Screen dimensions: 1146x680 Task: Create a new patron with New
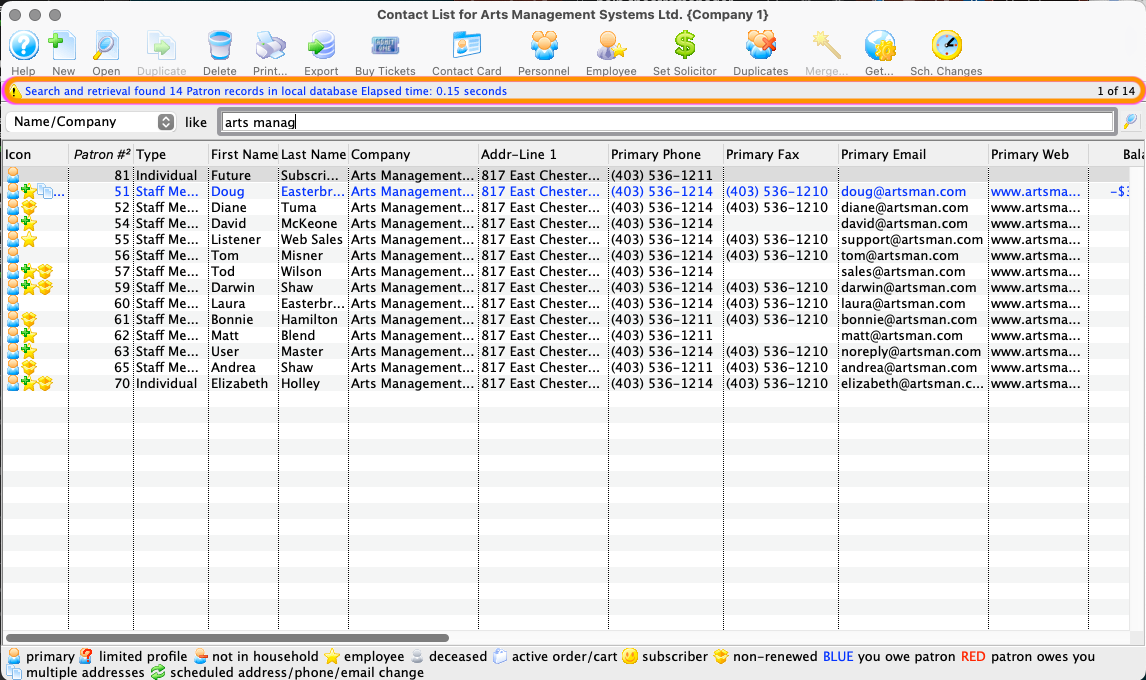click(x=63, y=46)
